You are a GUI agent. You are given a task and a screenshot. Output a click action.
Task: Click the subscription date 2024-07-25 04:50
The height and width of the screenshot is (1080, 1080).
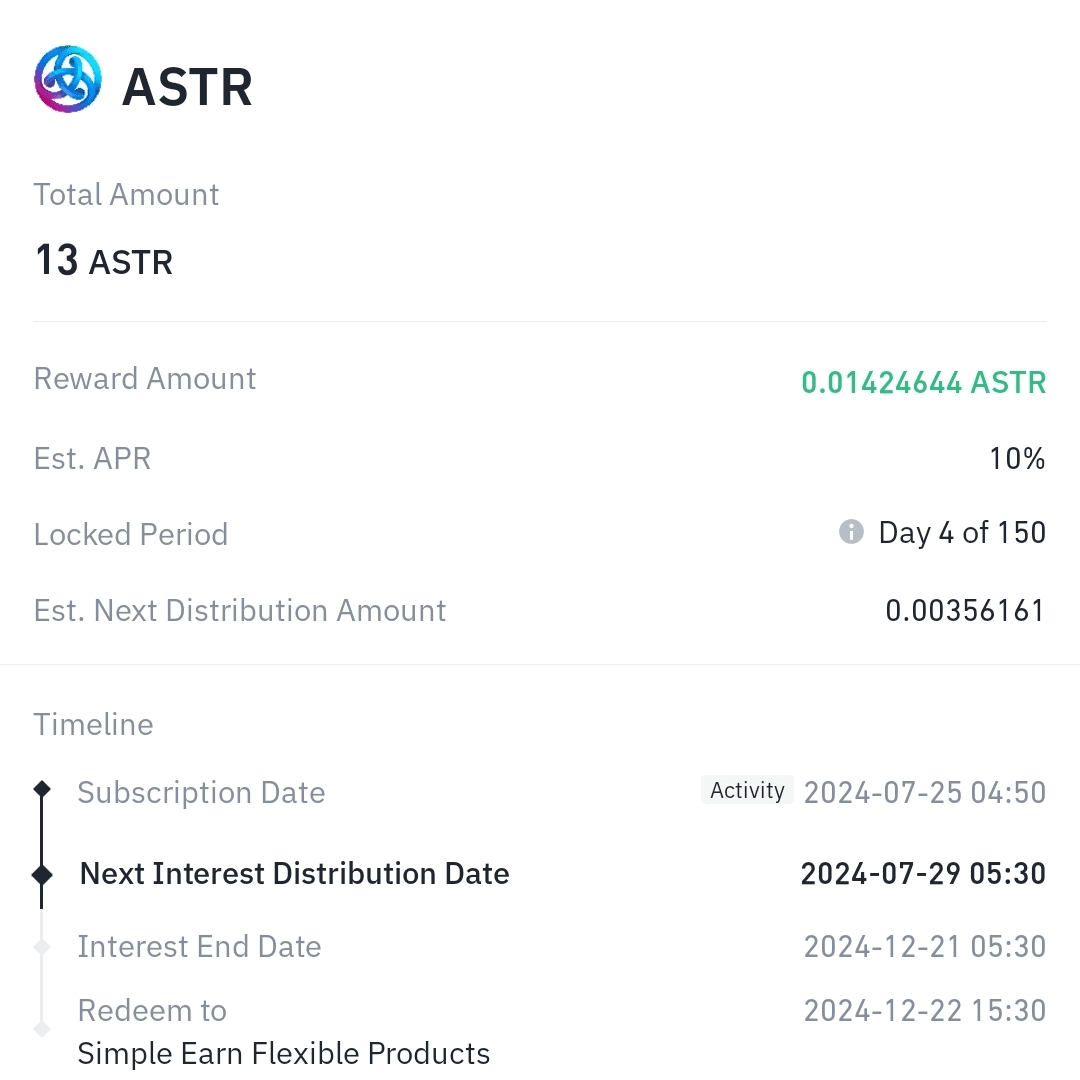(x=924, y=793)
